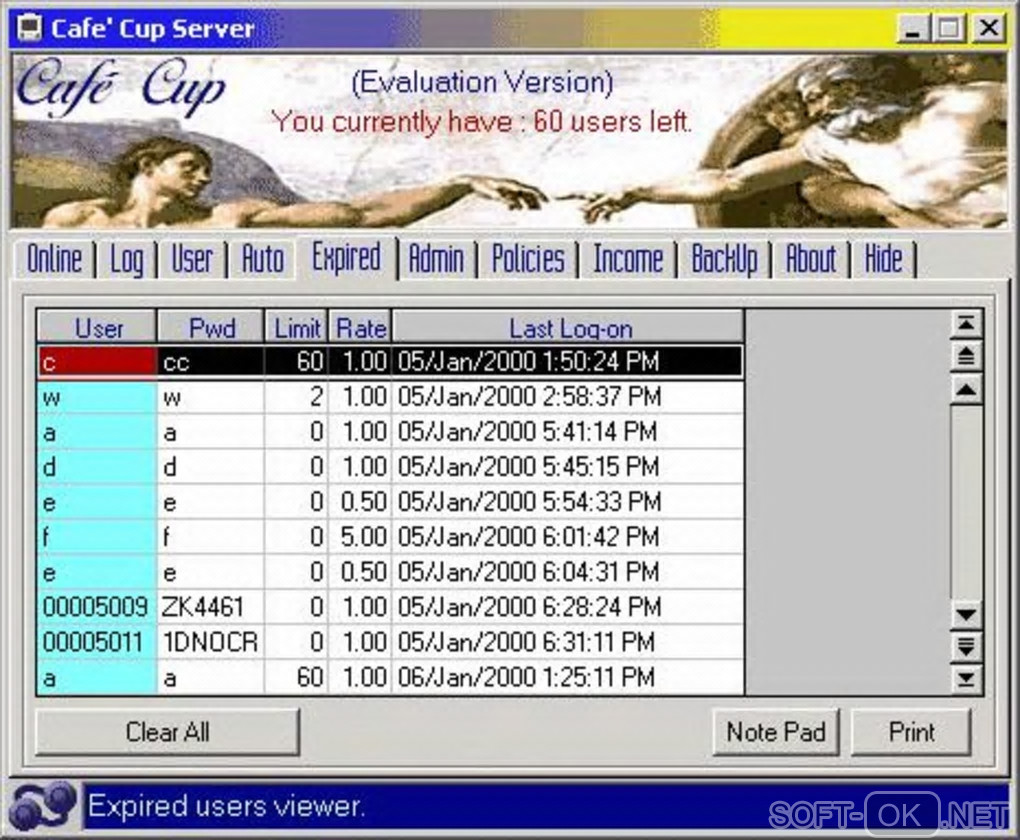
Task: Open the Admin tab
Action: point(436,258)
